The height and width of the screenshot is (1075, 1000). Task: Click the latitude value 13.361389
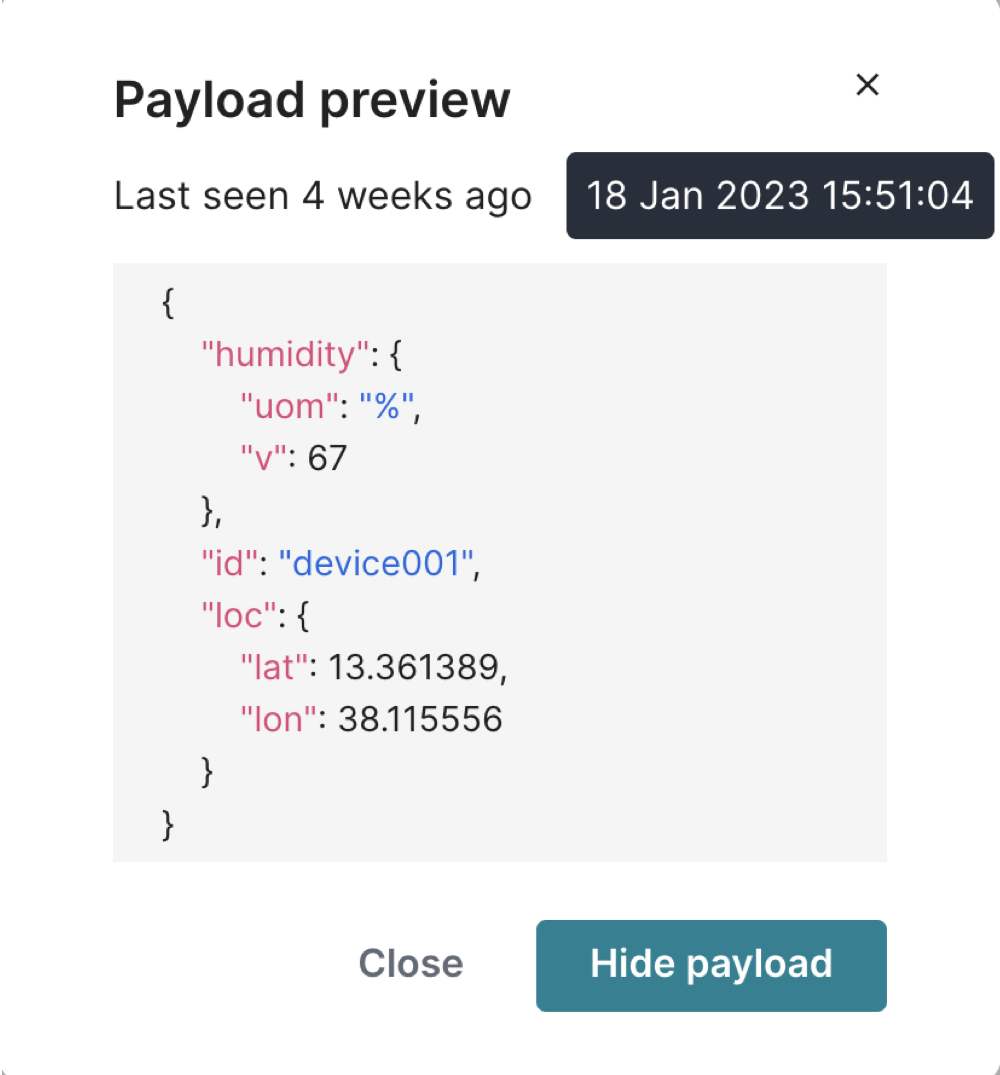coord(414,667)
